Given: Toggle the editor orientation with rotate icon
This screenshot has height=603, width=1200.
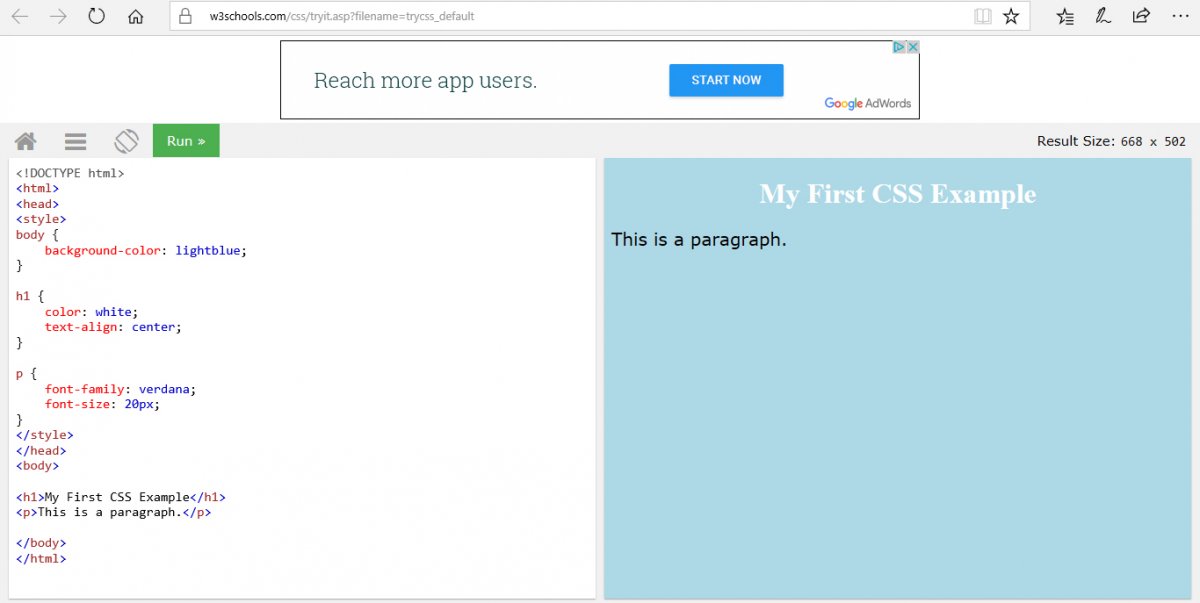Looking at the screenshot, I should point(126,141).
